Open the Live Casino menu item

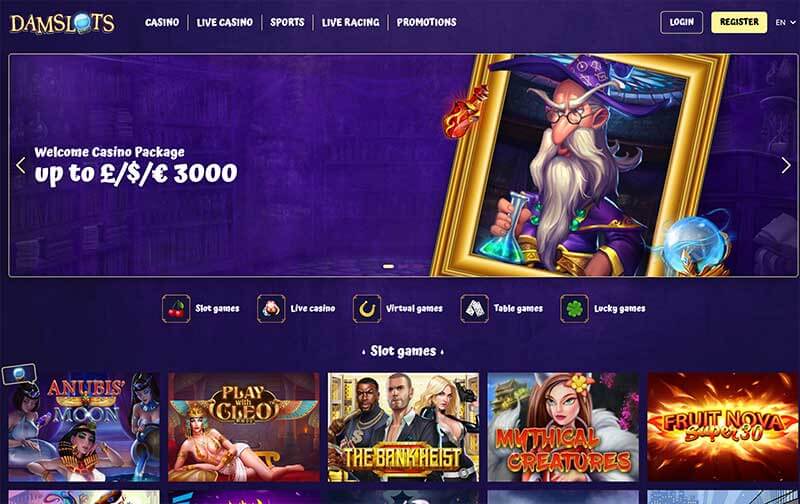coord(224,22)
